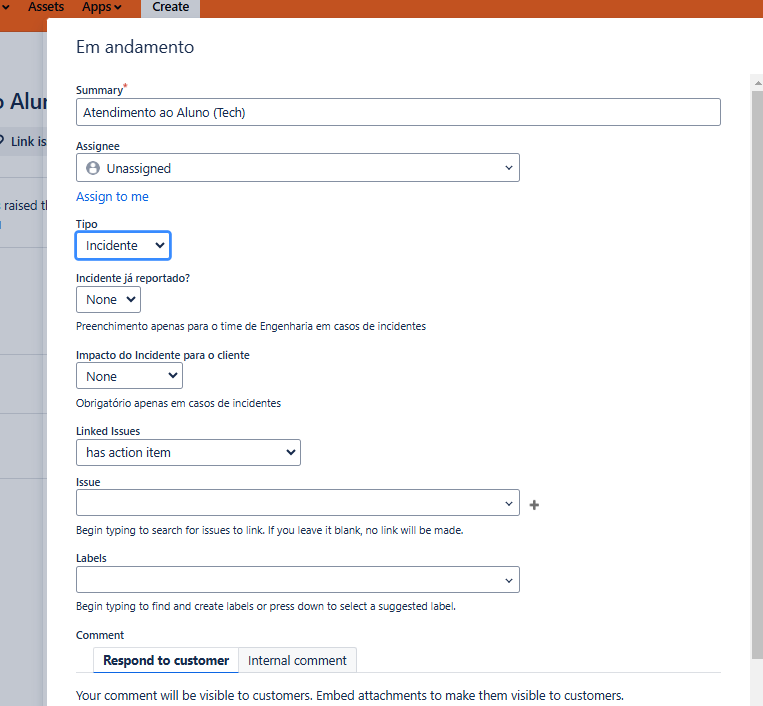Click the Create button in top bar
This screenshot has width=763, height=706.
(170, 8)
